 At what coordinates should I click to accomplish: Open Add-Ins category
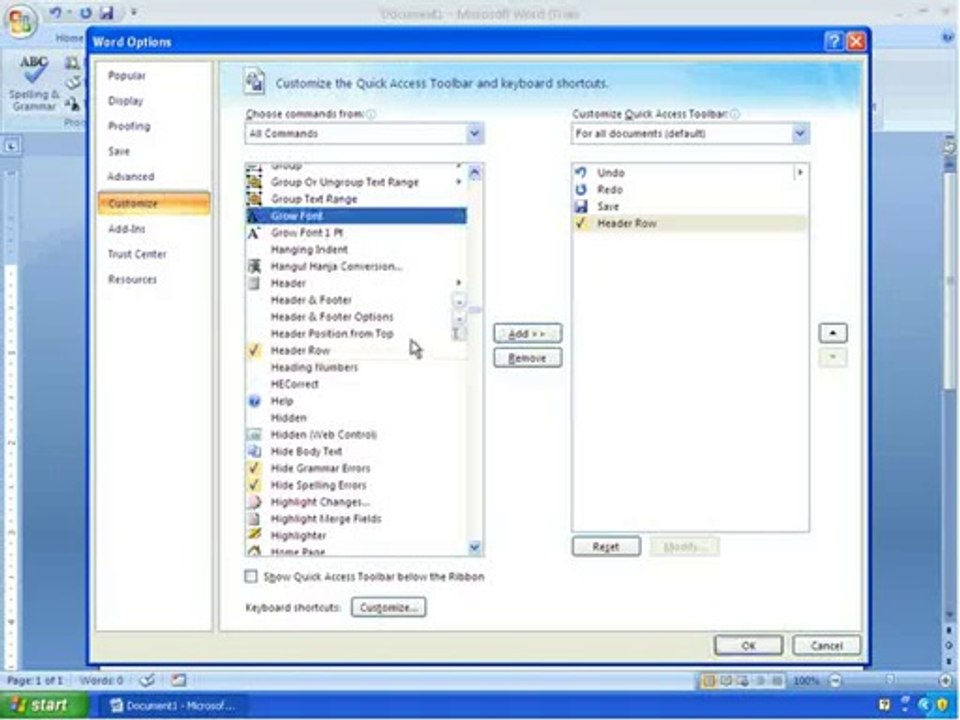pyautogui.click(x=127, y=229)
